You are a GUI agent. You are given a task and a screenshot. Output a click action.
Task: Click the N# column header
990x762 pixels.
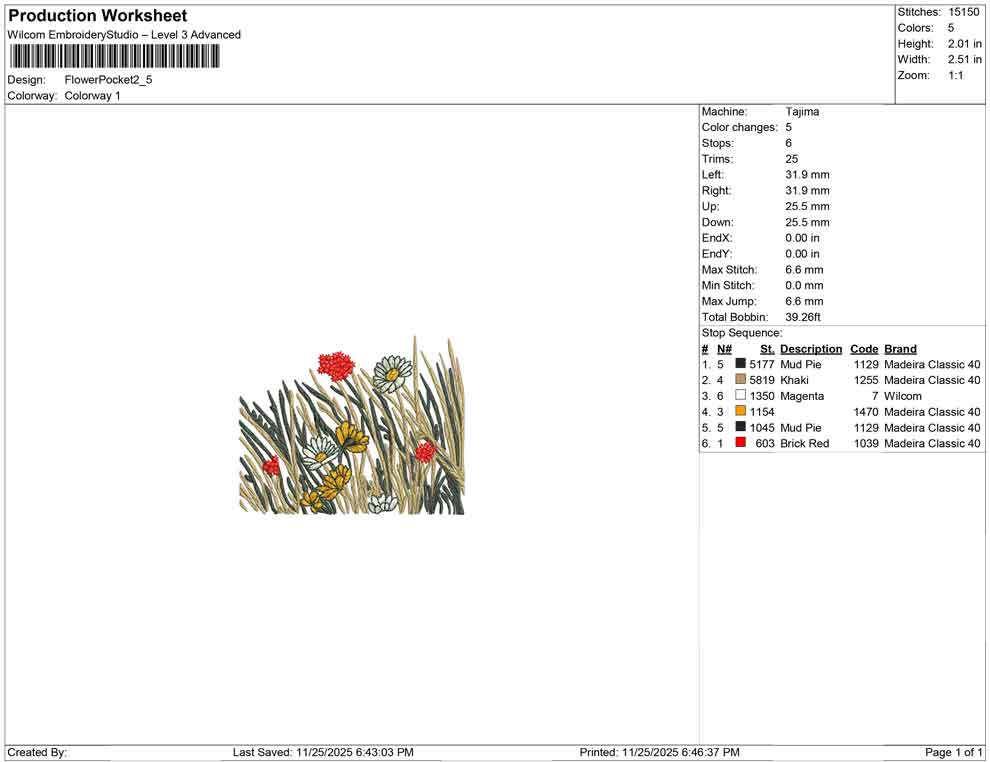(724, 349)
